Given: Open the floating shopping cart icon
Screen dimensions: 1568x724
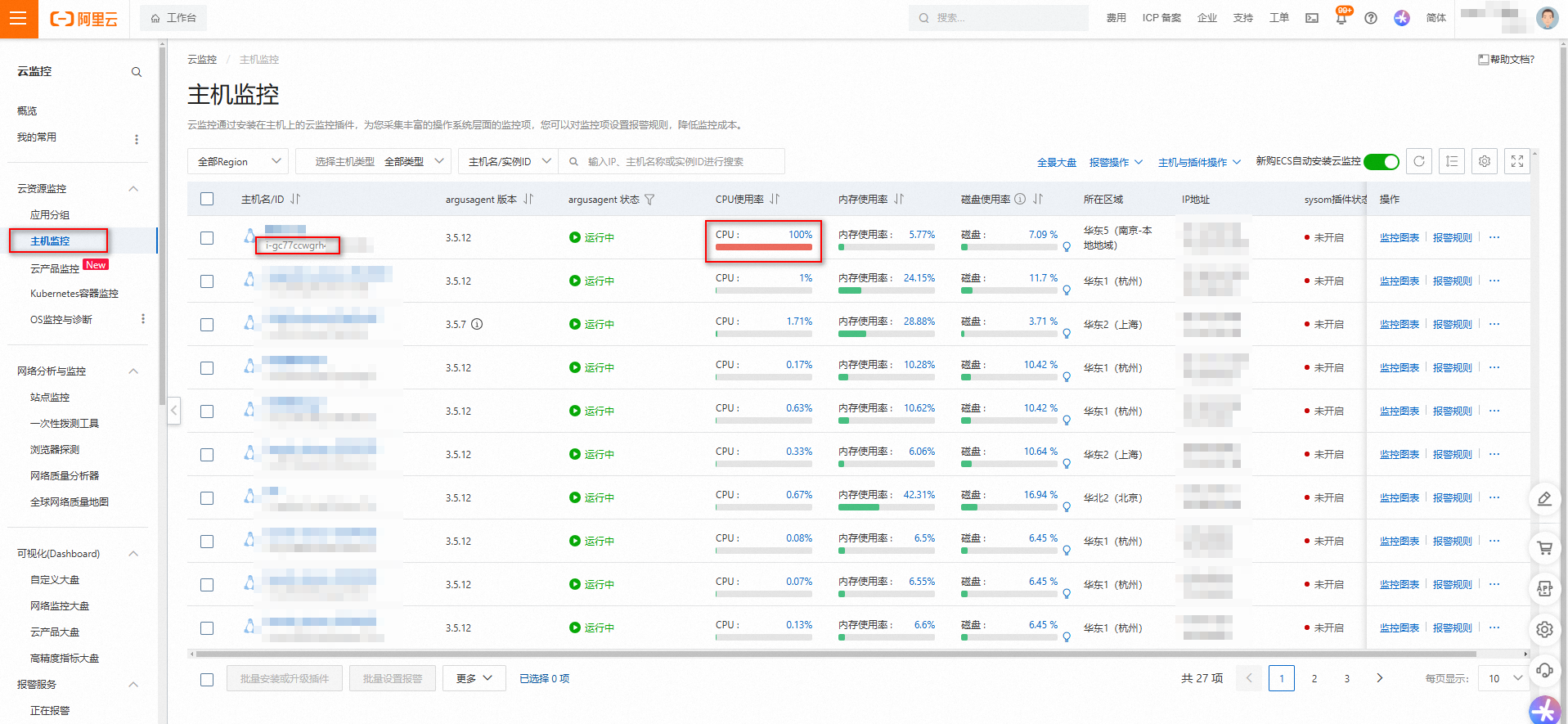Looking at the screenshot, I should (1544, 548).
